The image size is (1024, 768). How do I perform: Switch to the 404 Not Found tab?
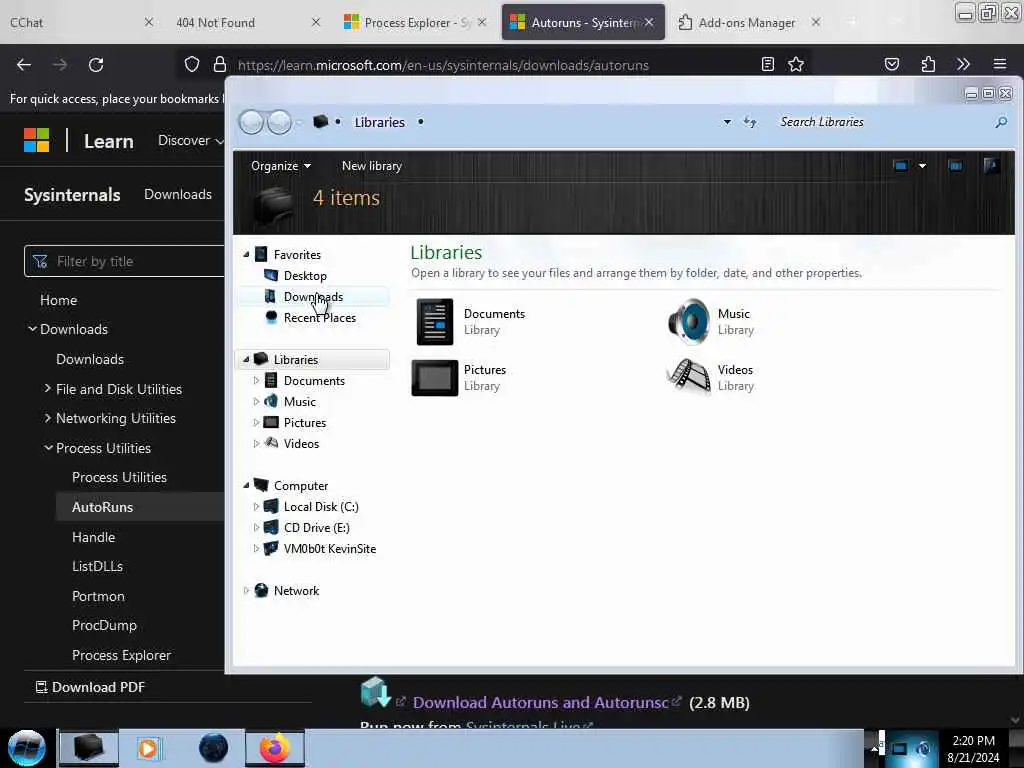(248, 22)
